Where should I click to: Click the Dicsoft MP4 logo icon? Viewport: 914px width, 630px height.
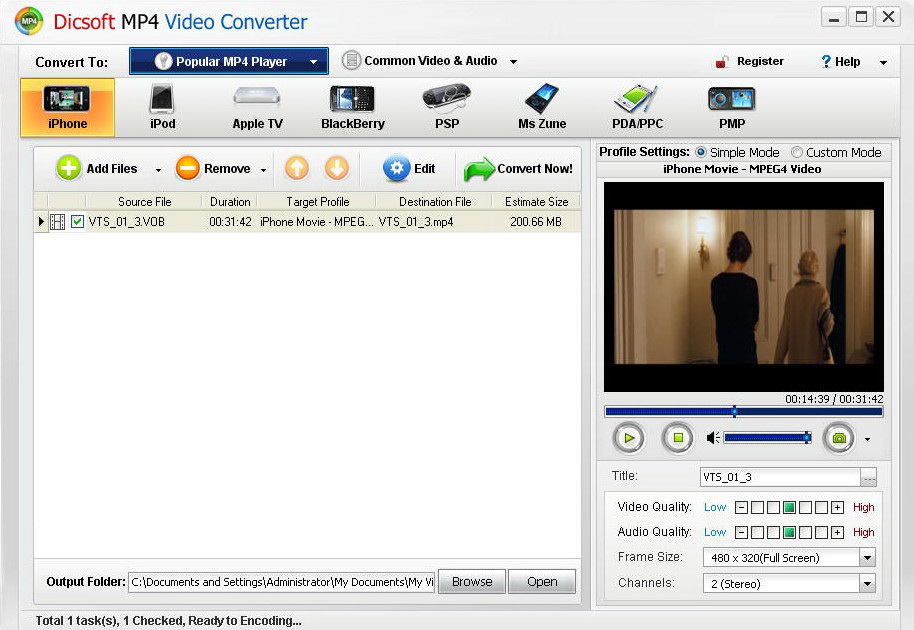click(29, 21)
